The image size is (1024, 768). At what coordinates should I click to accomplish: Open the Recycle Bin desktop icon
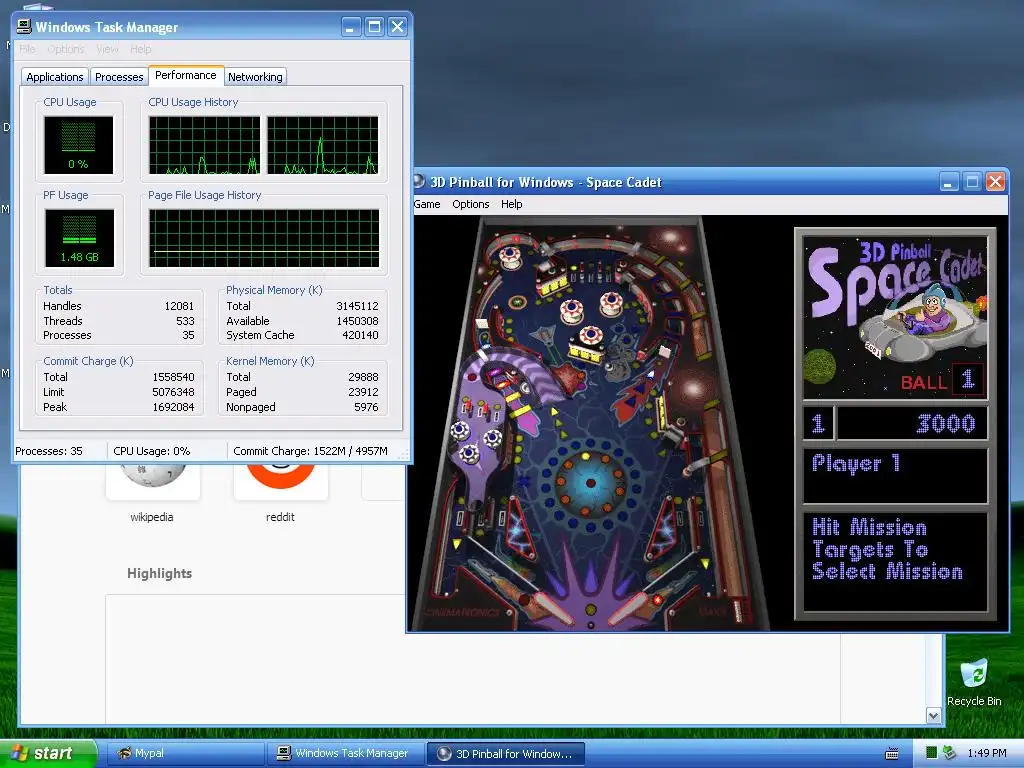974,682
